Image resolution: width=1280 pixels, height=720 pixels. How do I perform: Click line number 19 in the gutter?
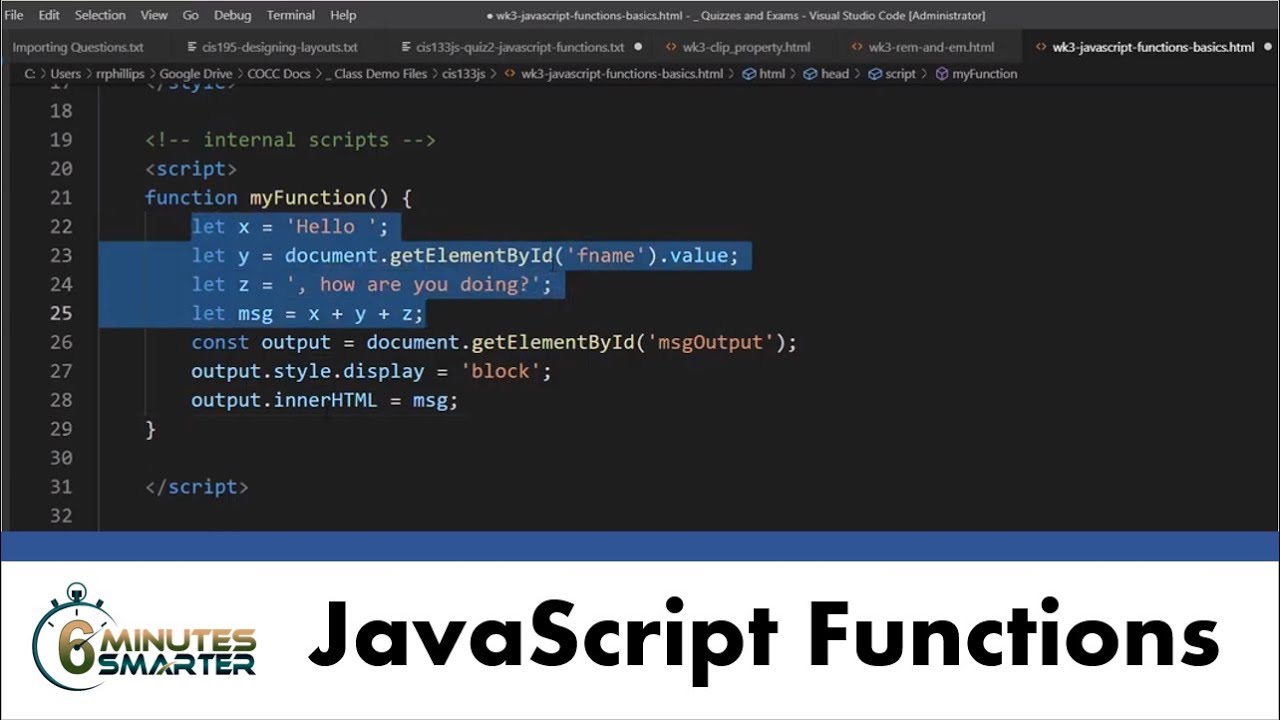[60, 140]
